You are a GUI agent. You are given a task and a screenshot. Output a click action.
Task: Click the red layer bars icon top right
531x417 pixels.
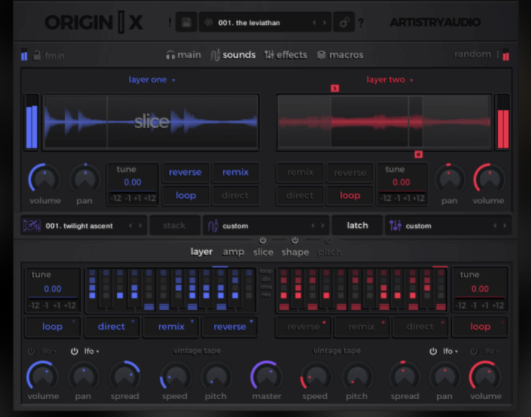coord(506,55)
